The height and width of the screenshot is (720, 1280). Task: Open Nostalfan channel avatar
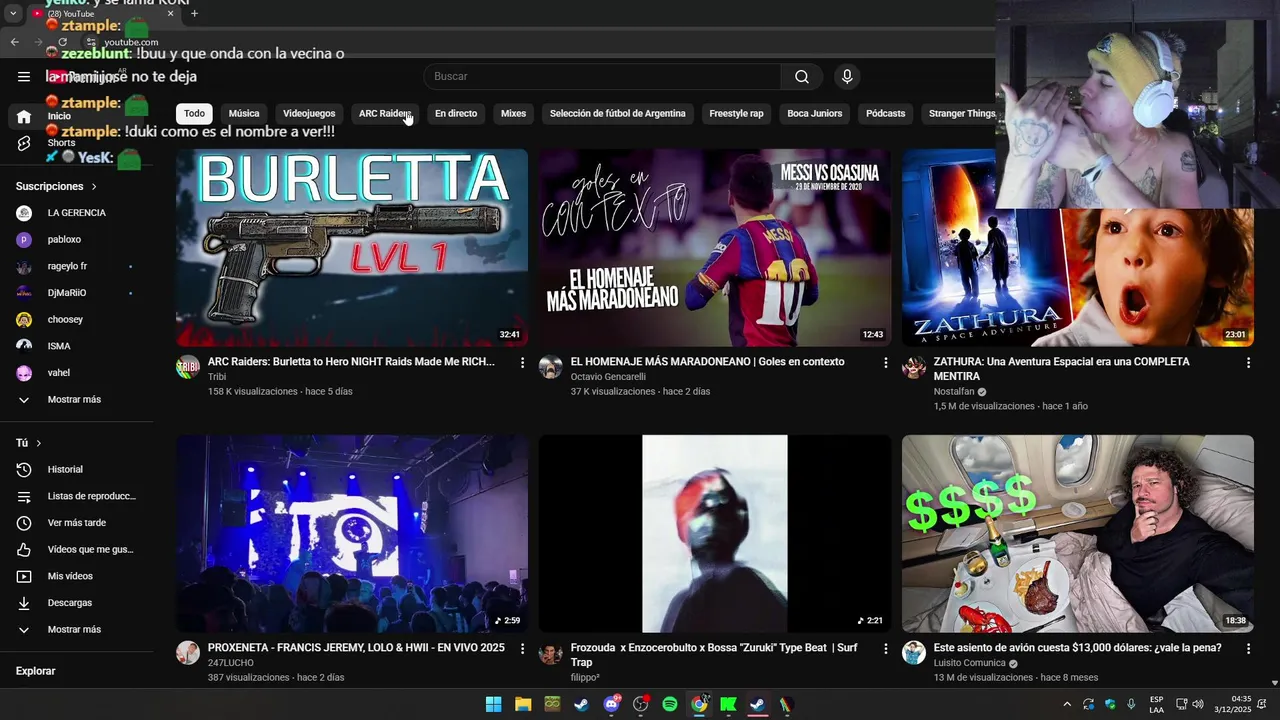pyautogui.click(x=914, y=367)
